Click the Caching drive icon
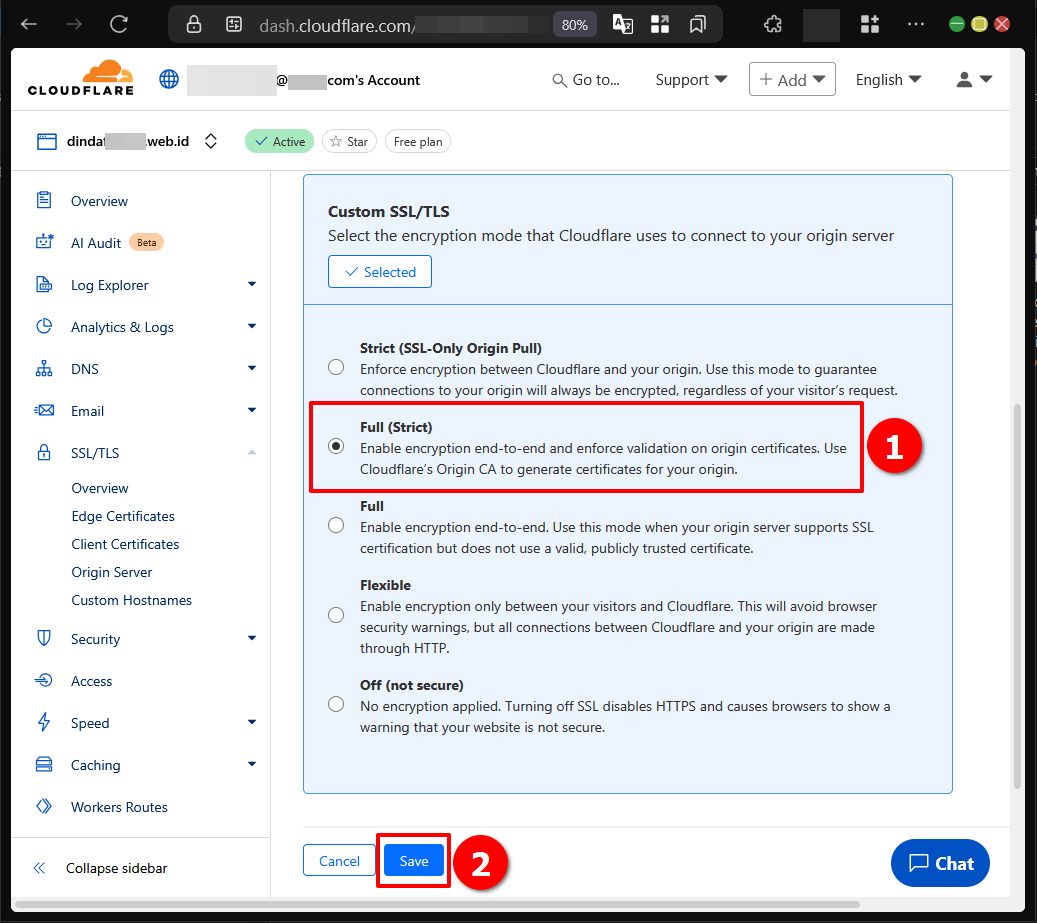This screenshot has width=1037, height=923. [44, 765]
